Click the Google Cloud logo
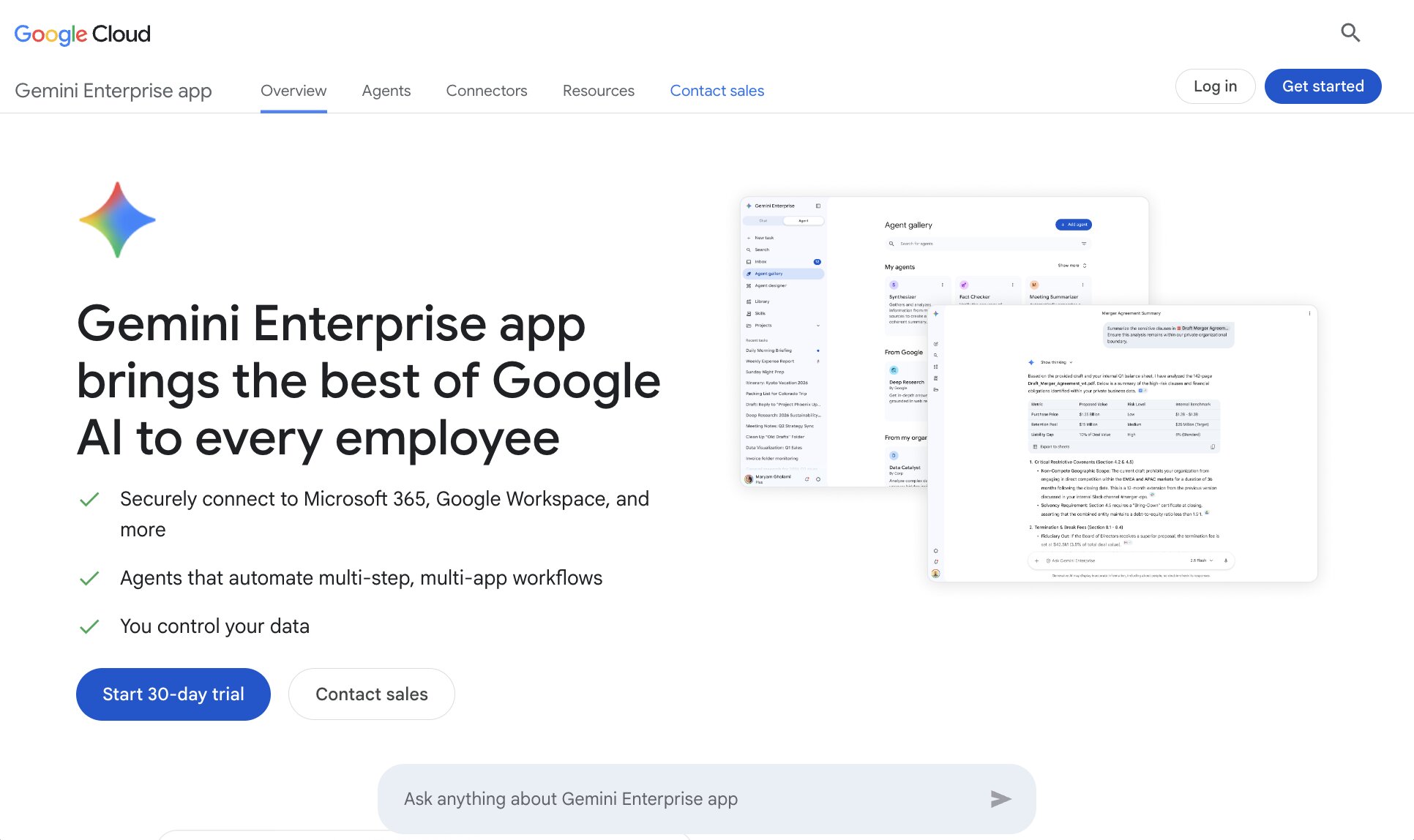This screenshot has height=840, width=1414. click(82, 34)
